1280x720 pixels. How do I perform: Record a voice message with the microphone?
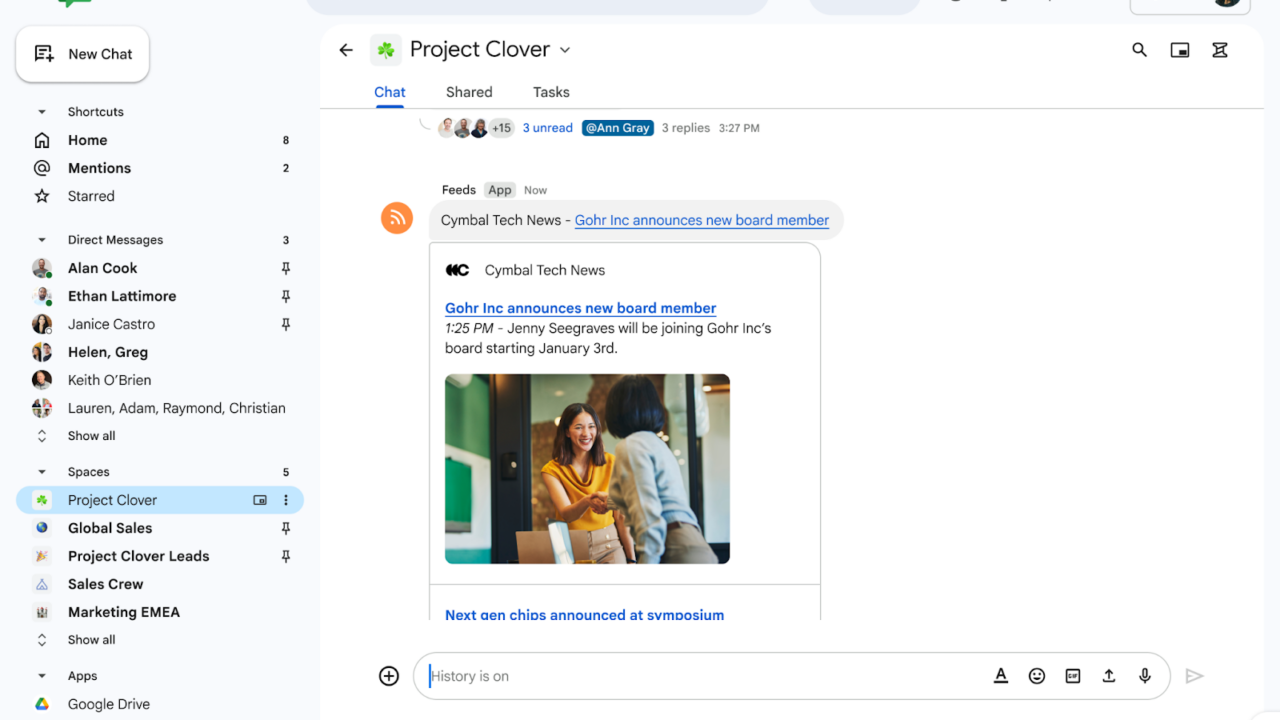click(x=1145, y=676)
